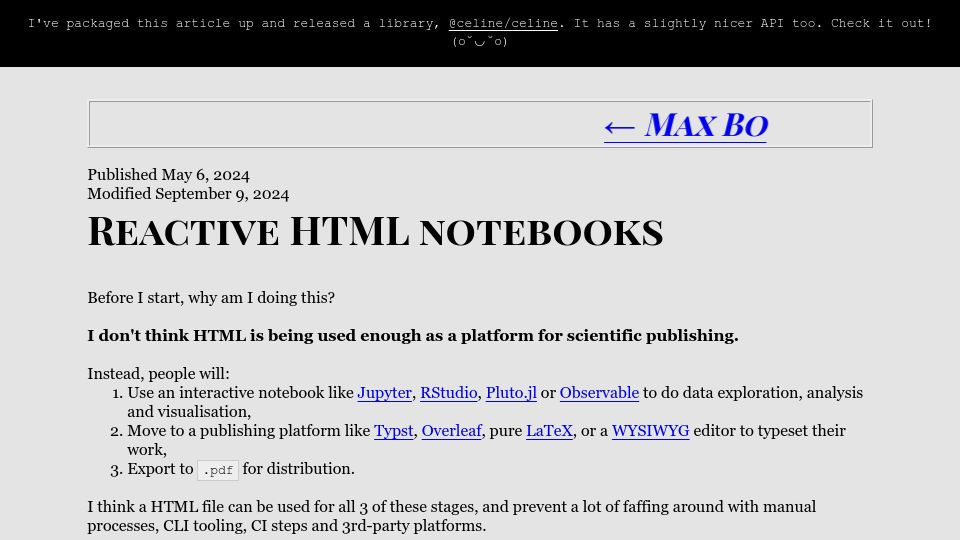Open the Jupyter link
Screen dimensions: 960x540
point(384,393)
